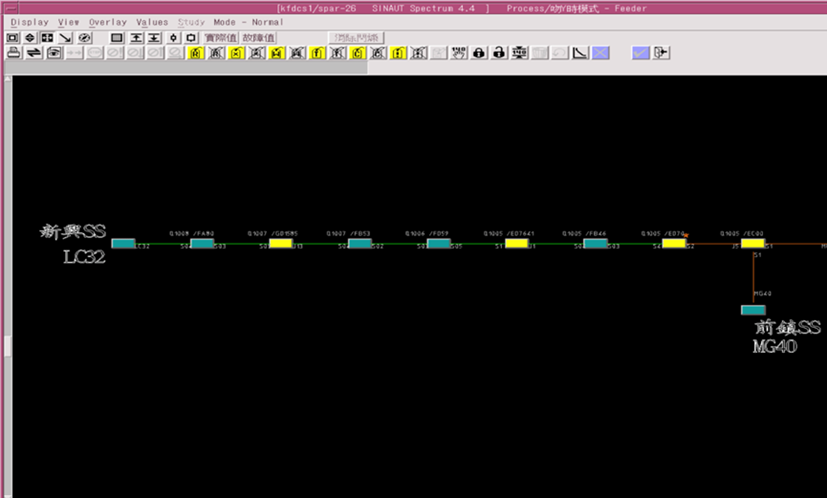
Task: Click the swap arrows toolbar icon
Action: coord(33,53)
